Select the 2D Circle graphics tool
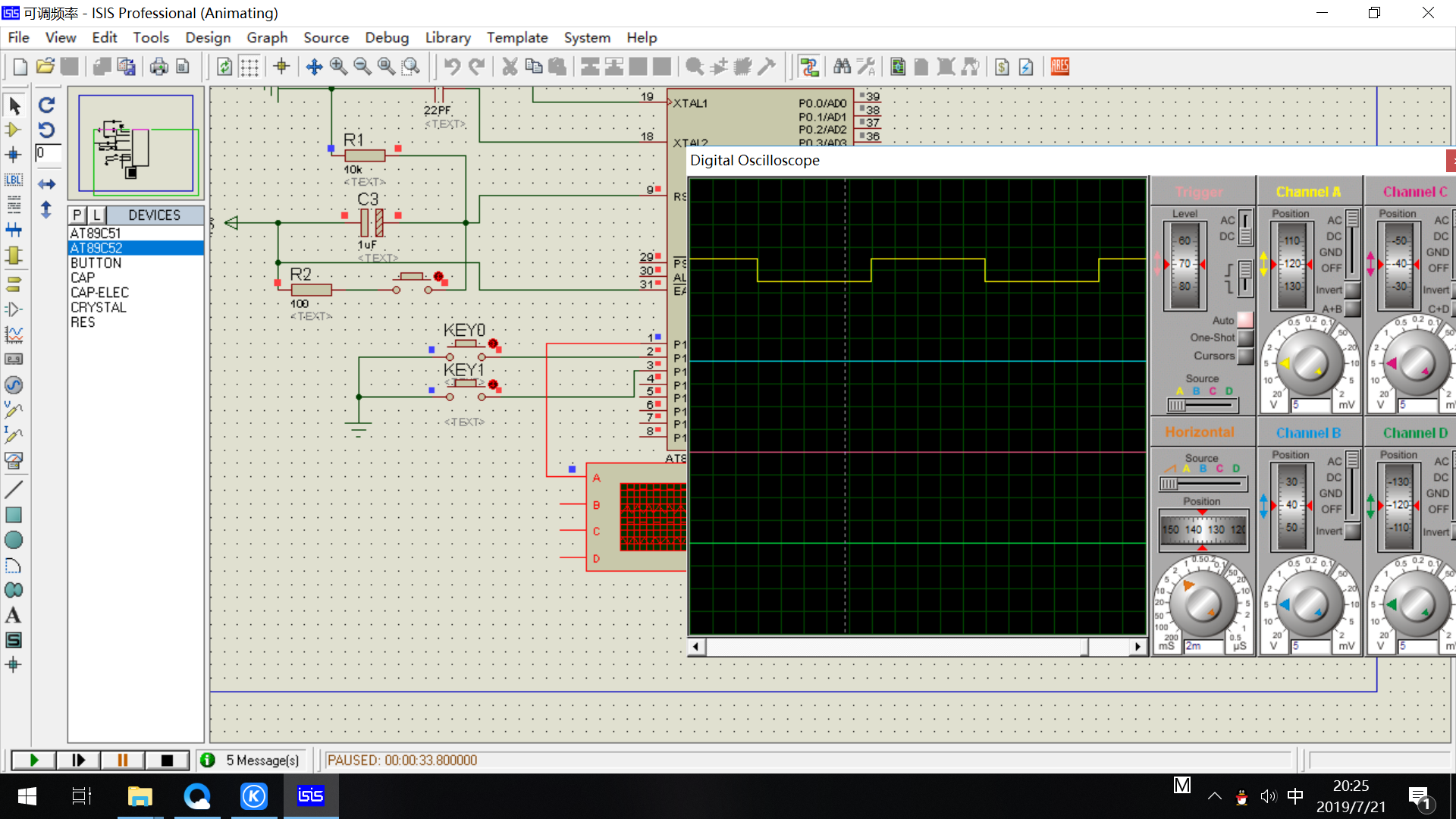 tap(14, 540)
